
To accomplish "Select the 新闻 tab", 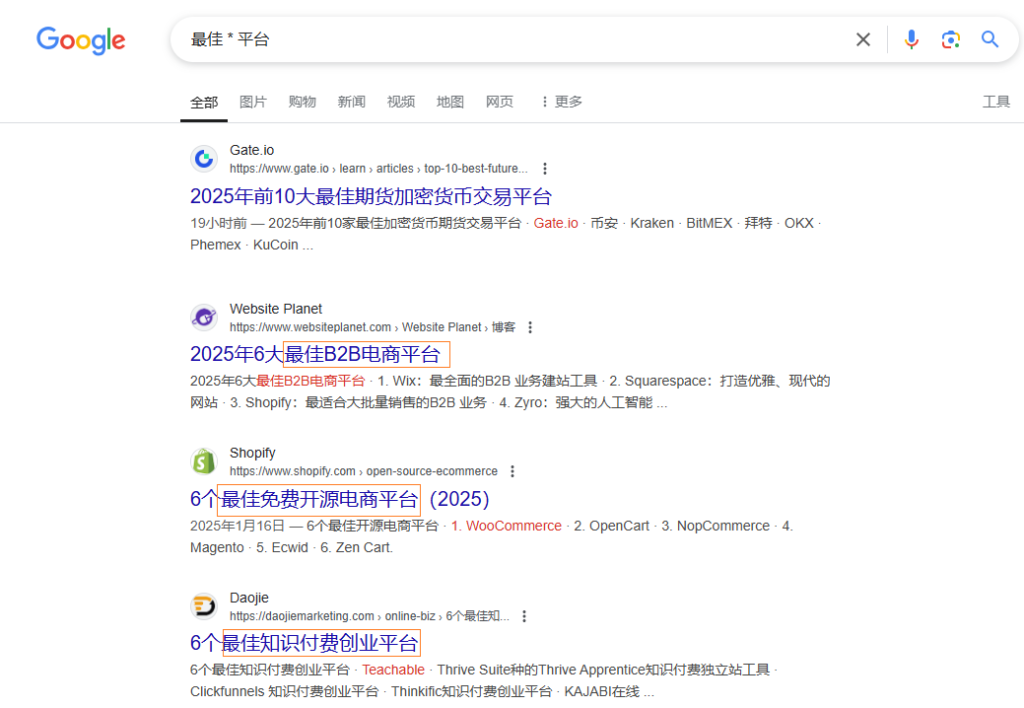I will pyautogui.click(x=351, y=101).
